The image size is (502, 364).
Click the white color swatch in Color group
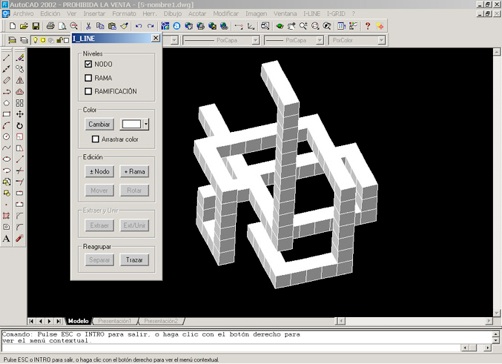(x=132, y=124)
